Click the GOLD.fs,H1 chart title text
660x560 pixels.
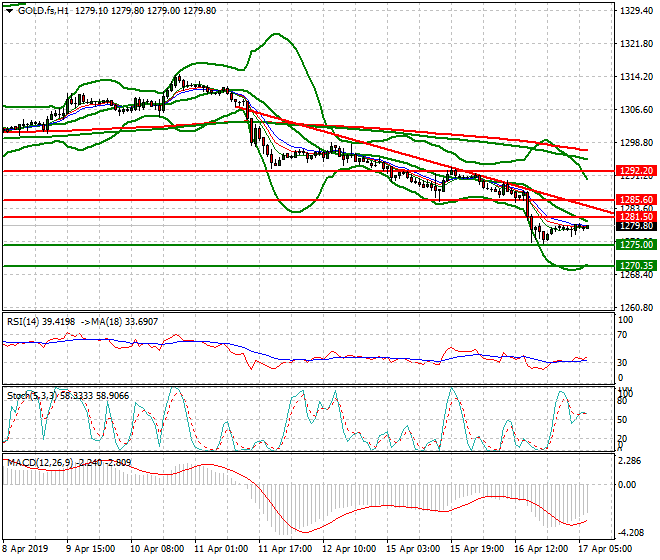(x=44, y=10)
